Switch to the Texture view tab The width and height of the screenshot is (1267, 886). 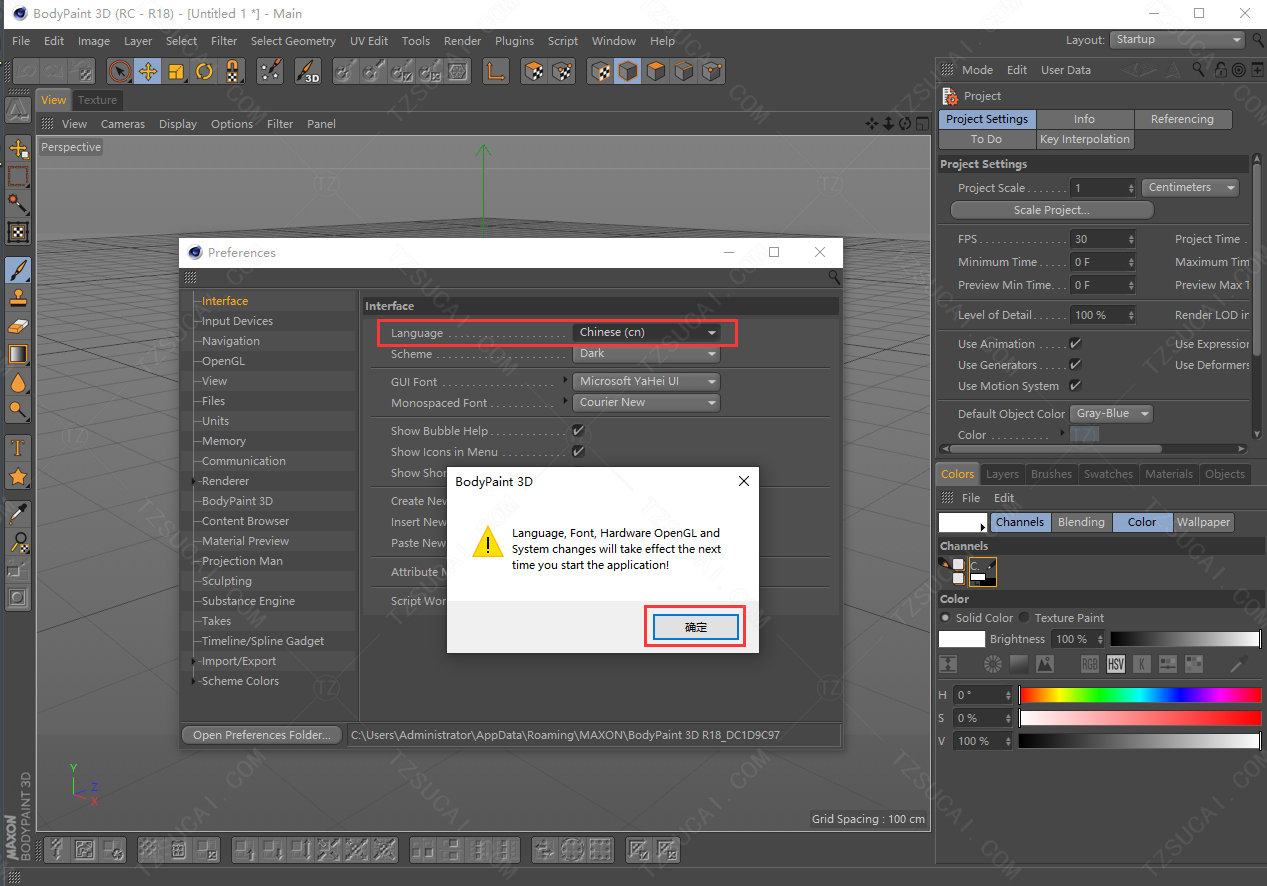(98, 100)
